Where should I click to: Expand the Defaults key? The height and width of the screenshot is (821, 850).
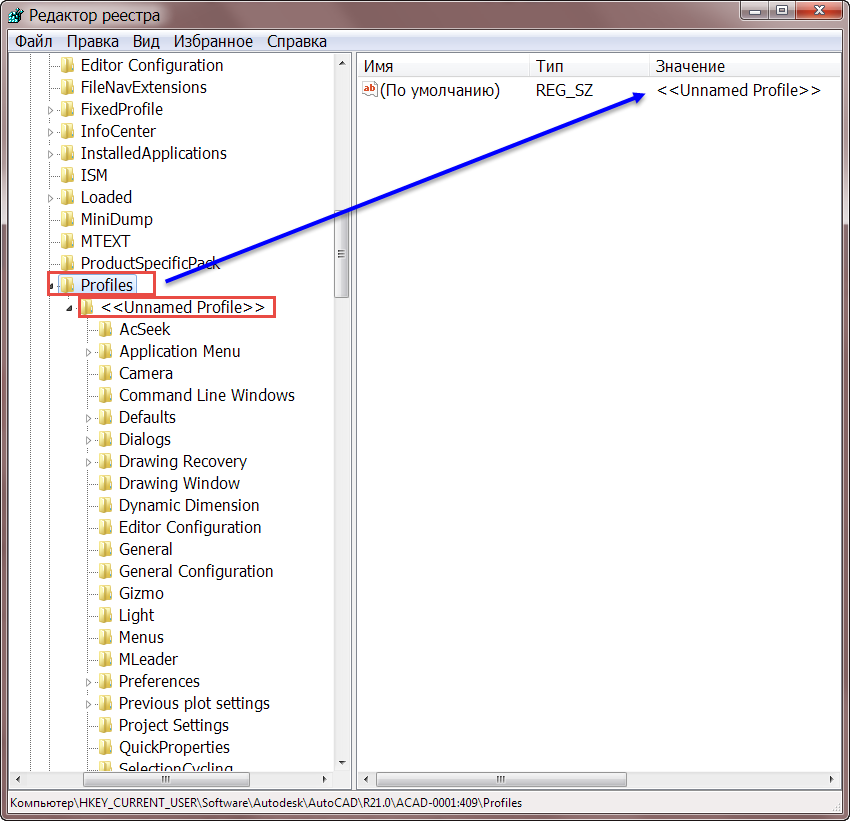point(88,418)
